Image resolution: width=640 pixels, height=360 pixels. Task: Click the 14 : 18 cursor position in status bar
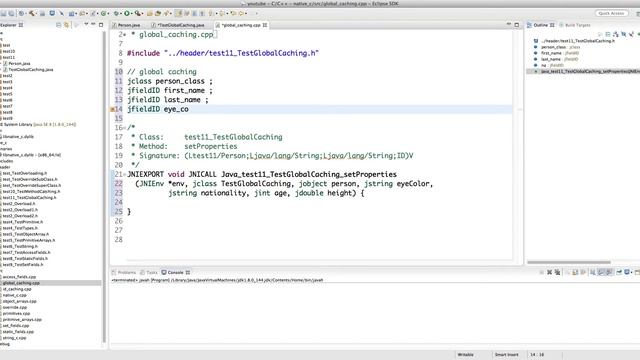click(x=537, y=355)
